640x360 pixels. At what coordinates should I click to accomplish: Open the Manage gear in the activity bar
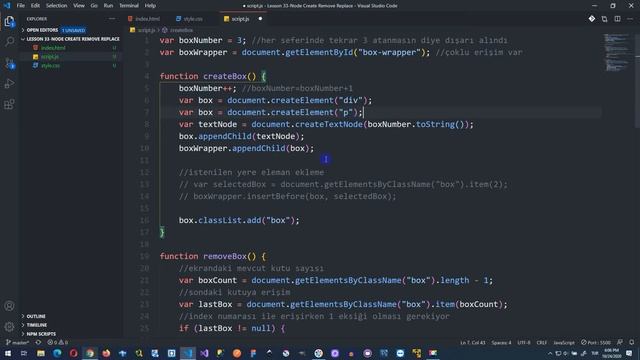tap(9, 327)
